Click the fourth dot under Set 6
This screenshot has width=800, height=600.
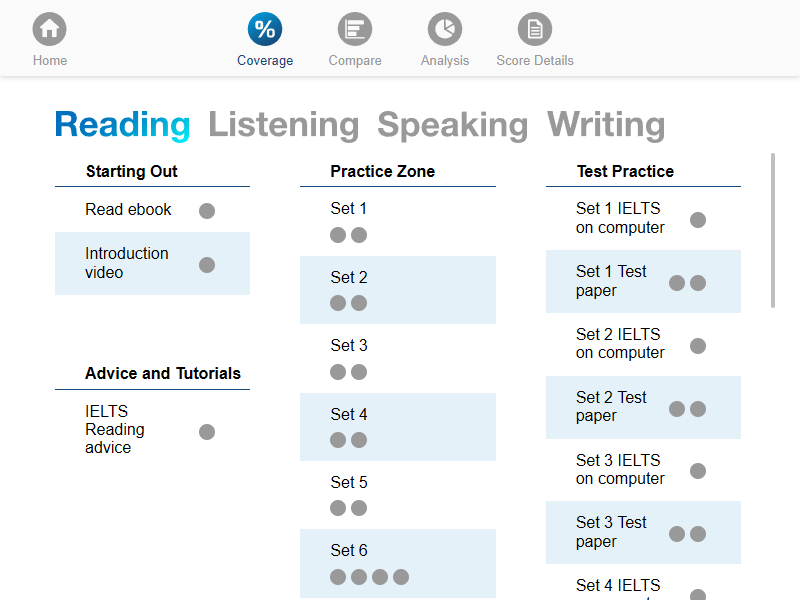pyautogui.click(x=401, y=577)
